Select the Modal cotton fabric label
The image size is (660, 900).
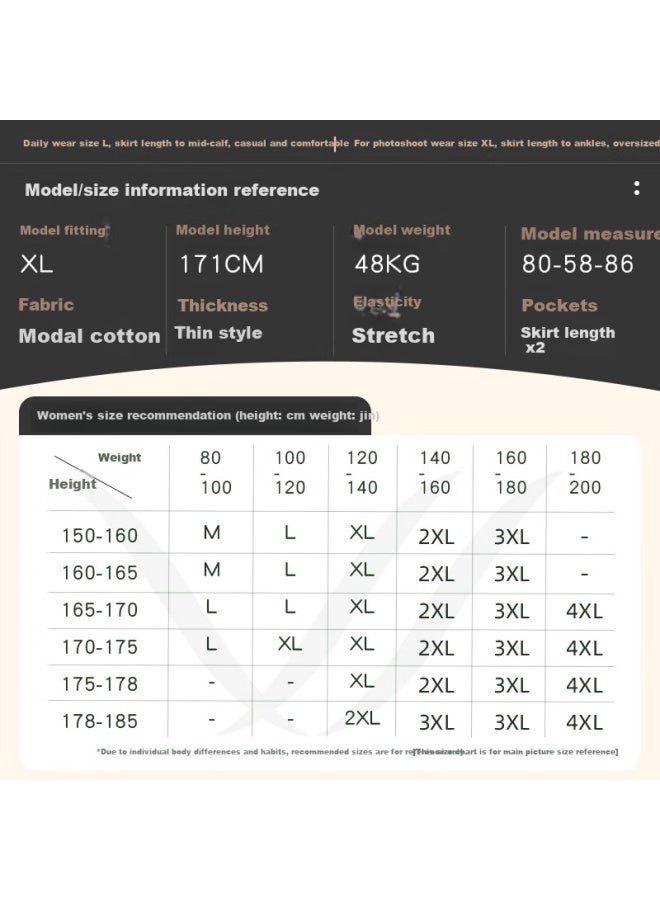[89, 336]
